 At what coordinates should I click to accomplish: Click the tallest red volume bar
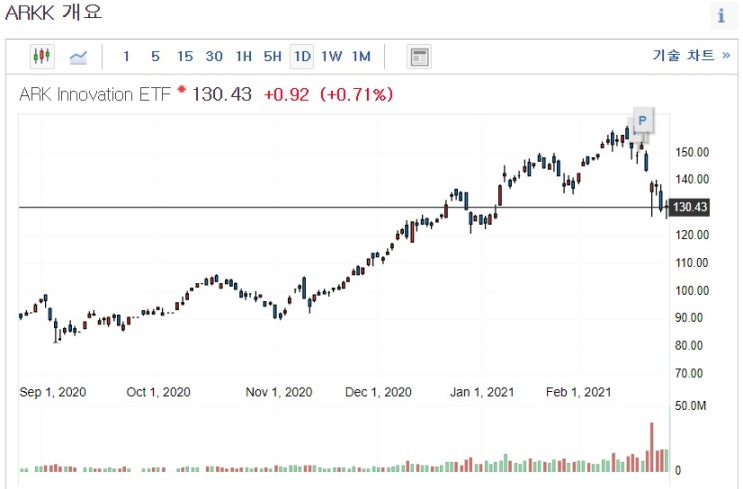pyautogui.click(x=652, y=447)
